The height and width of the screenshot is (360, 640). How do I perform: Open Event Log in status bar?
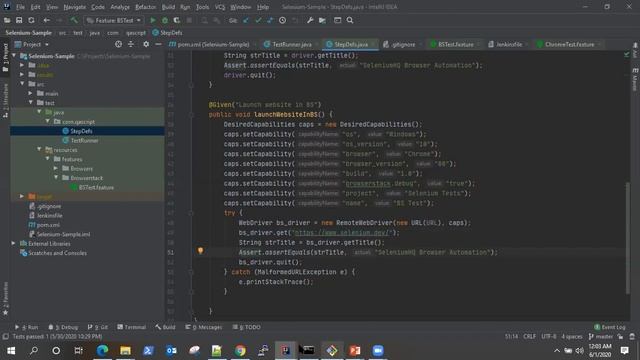[x=610, y=327]
